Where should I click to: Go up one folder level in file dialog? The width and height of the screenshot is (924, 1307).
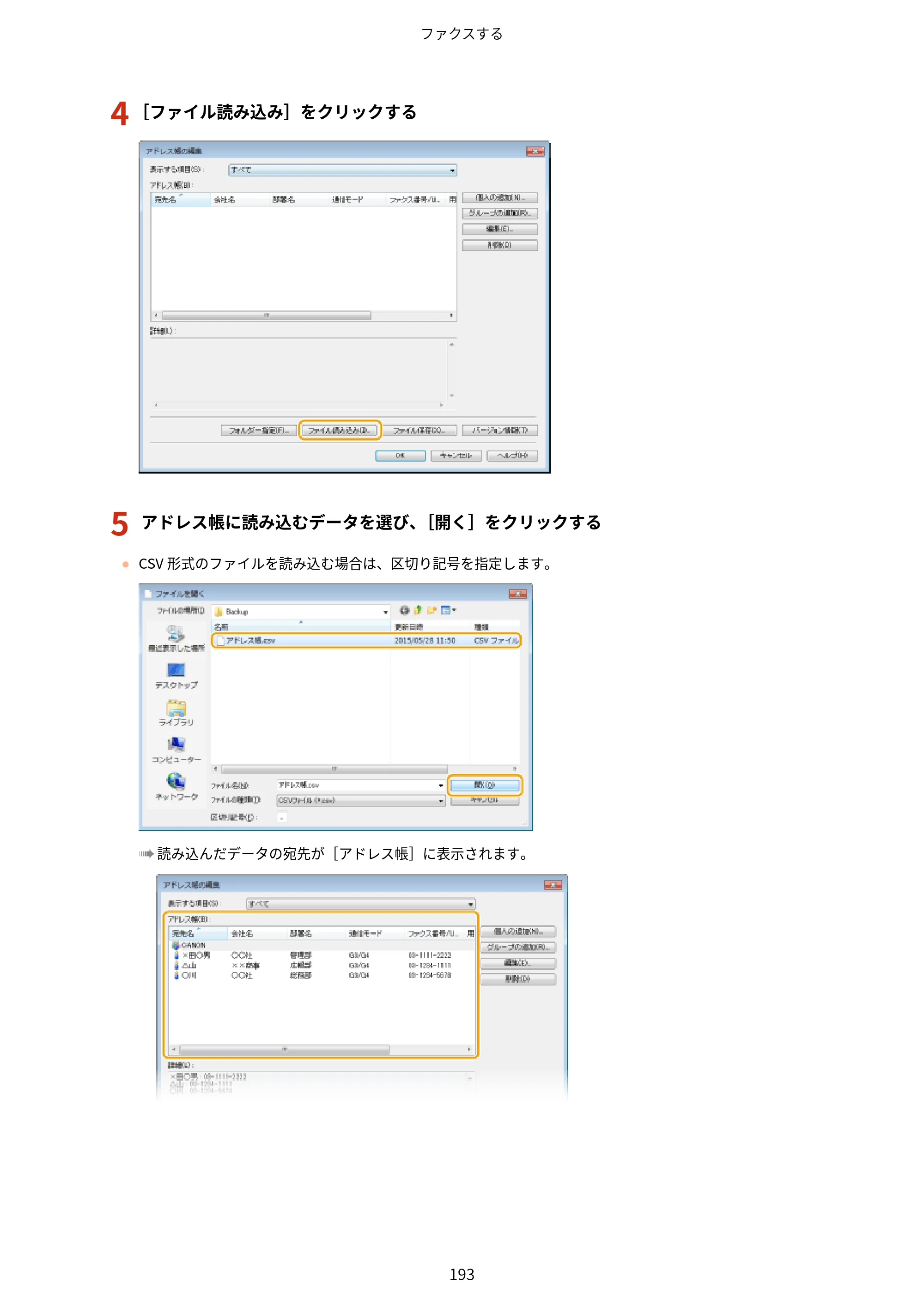coord(418,610)
